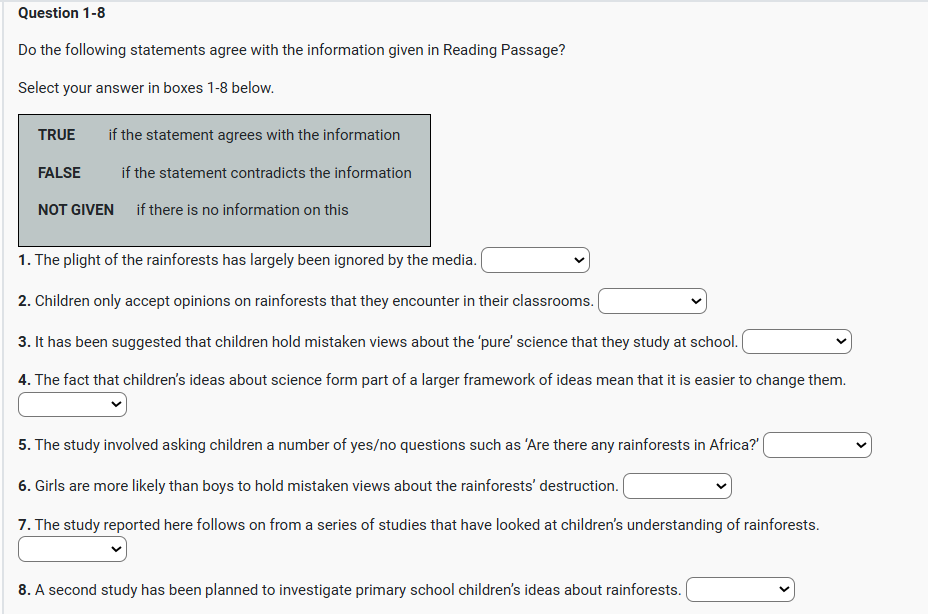The width and height of the screenshot is (928, 614).
Task: Open the answer dropdown for statement 1
Action: [535, 261]
